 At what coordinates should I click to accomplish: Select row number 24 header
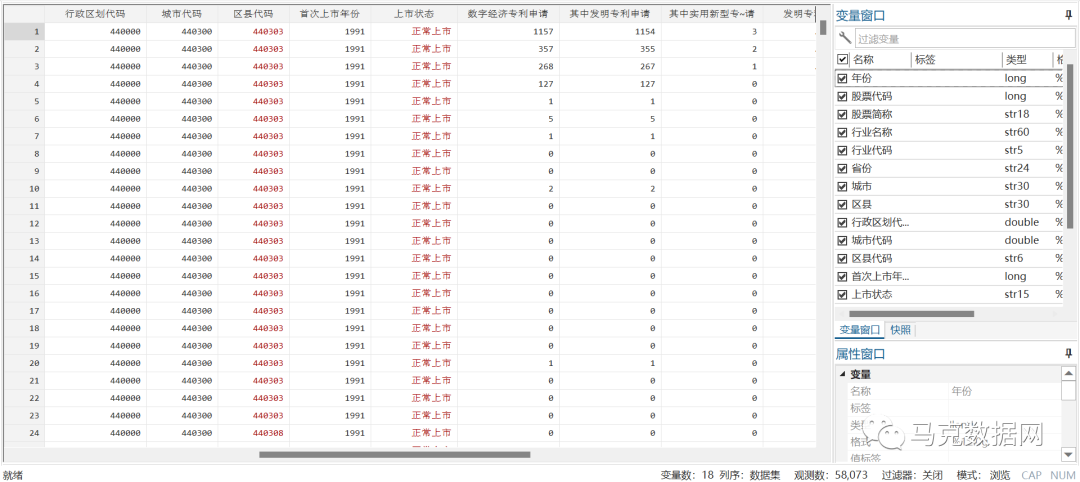coord(24,433)
